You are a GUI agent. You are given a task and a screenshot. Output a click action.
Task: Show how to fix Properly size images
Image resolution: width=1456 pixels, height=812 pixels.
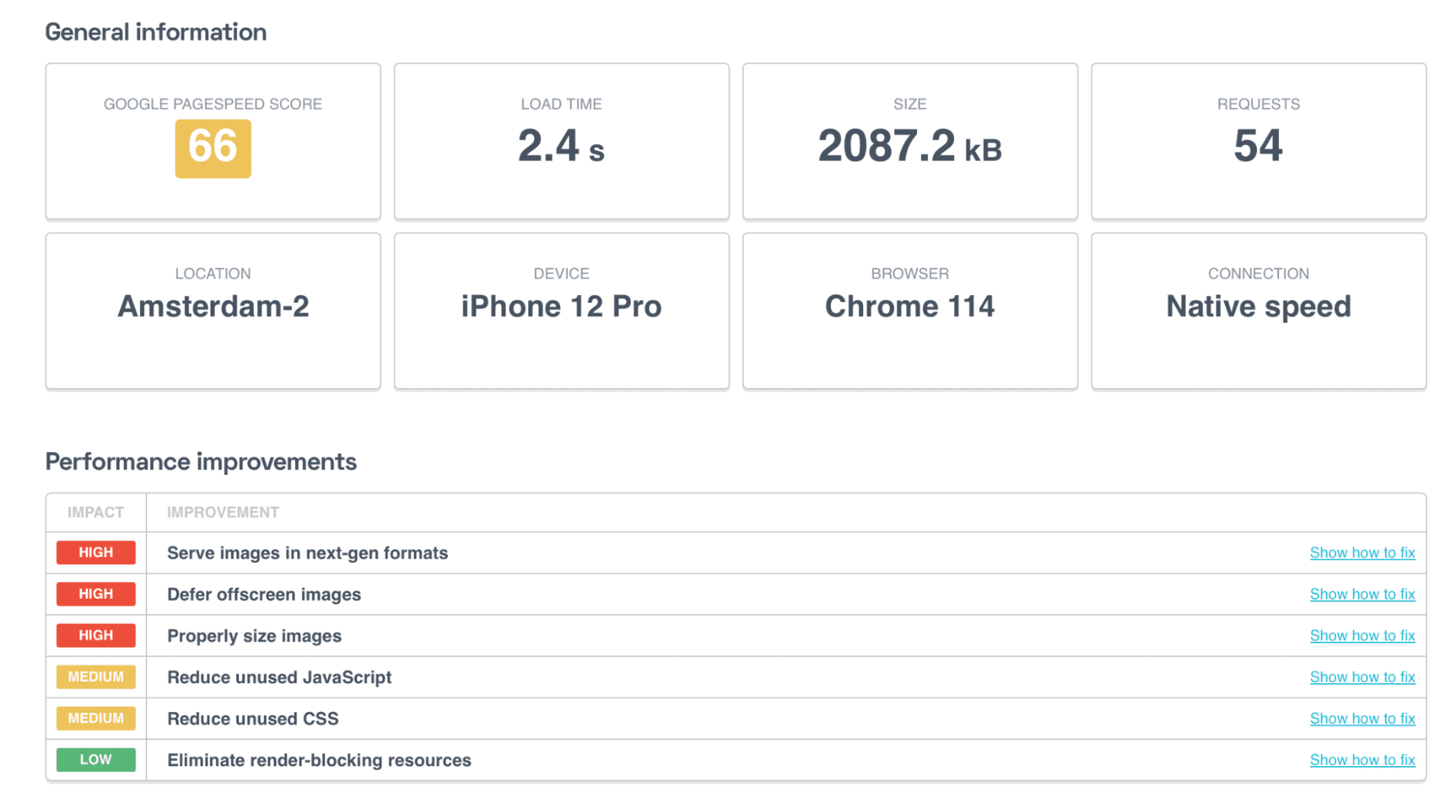[1362, 636]
